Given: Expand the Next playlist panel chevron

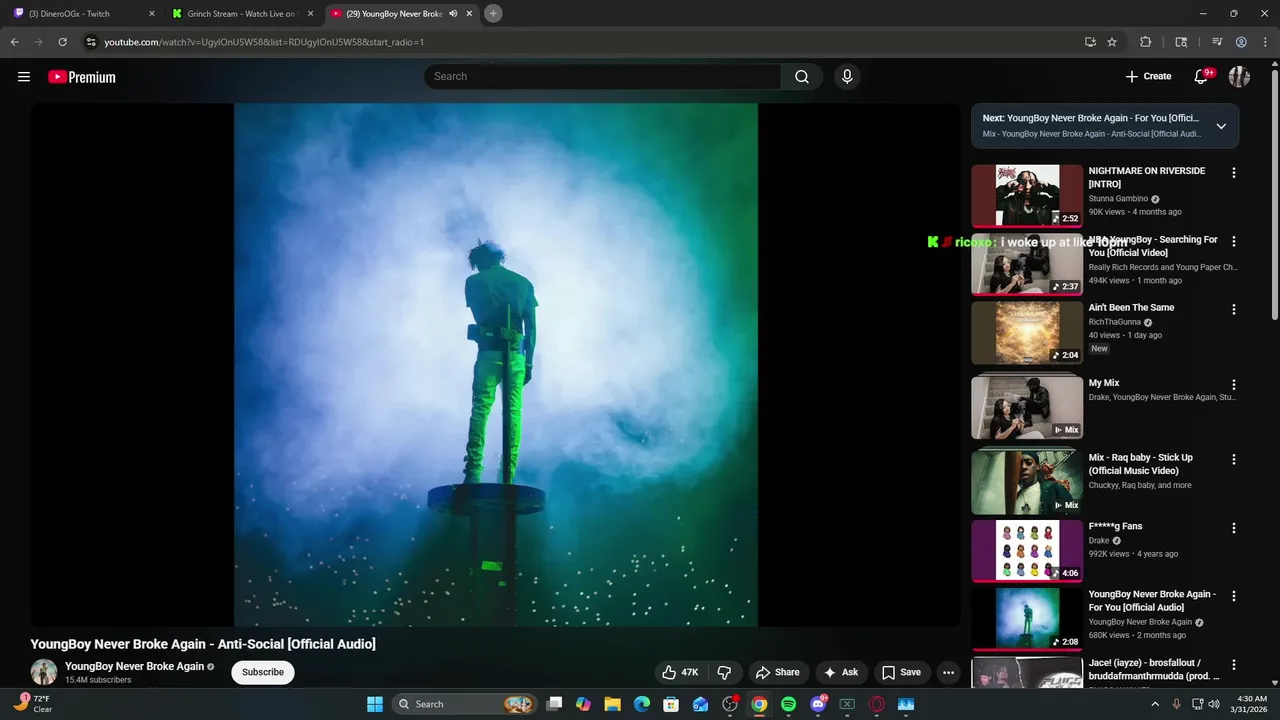Looking at the screenshot, I should [1221, 126].
